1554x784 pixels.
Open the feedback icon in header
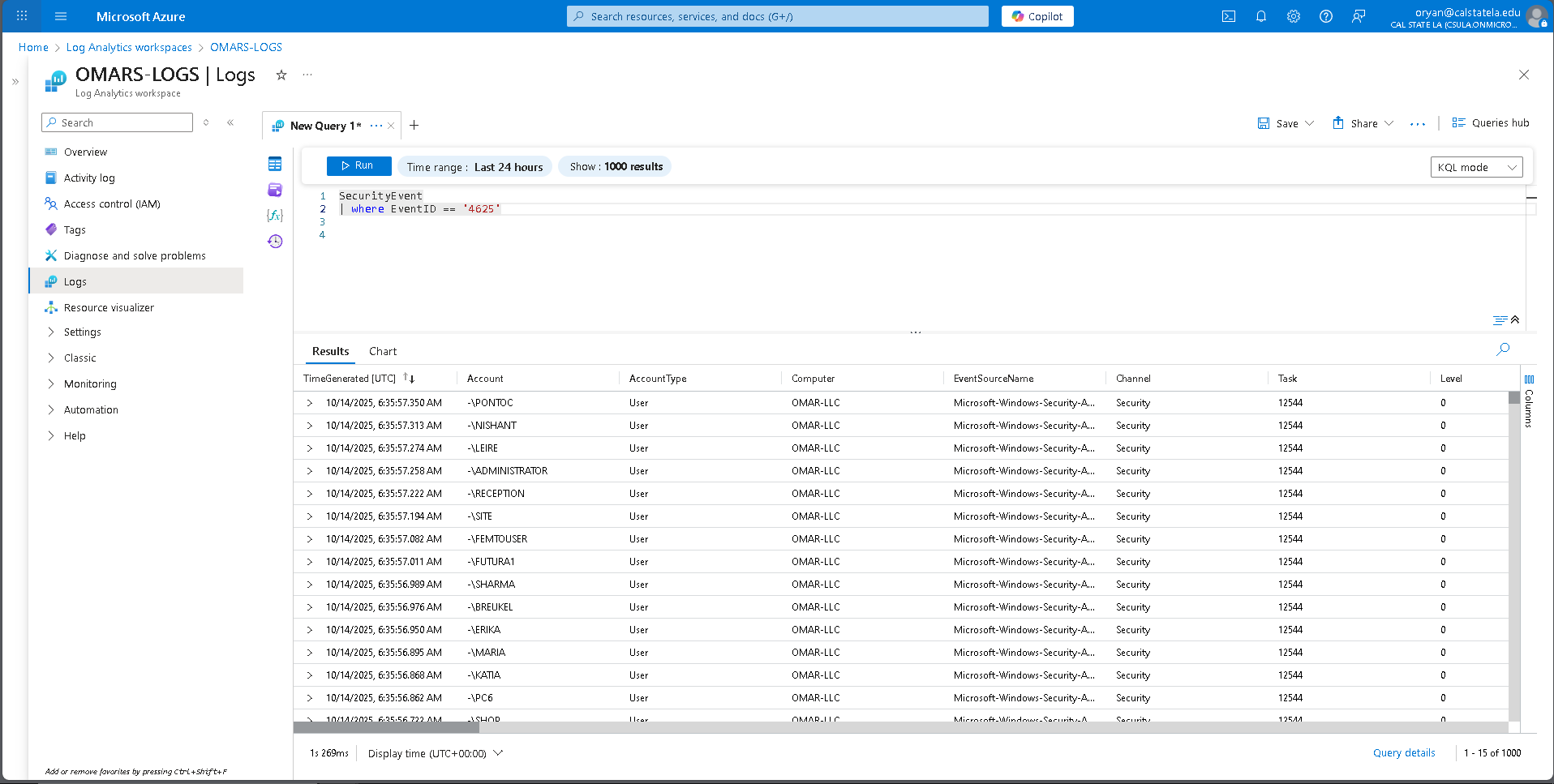point(1359,16)
